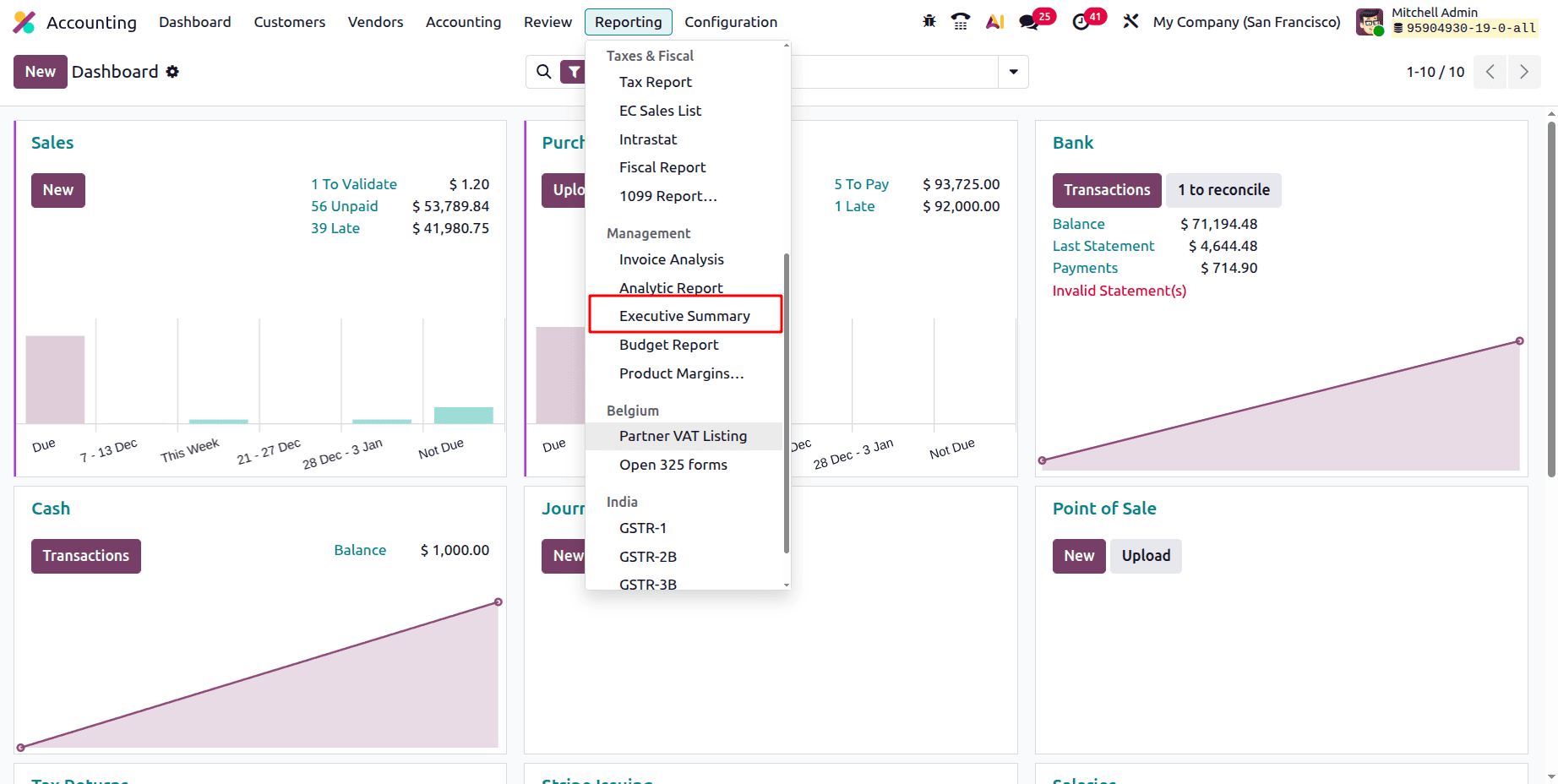Screen dimensions: 1558x784
Task: Open Invalid Statement(s) link in Bank panel
Action: click(1119, 290)
